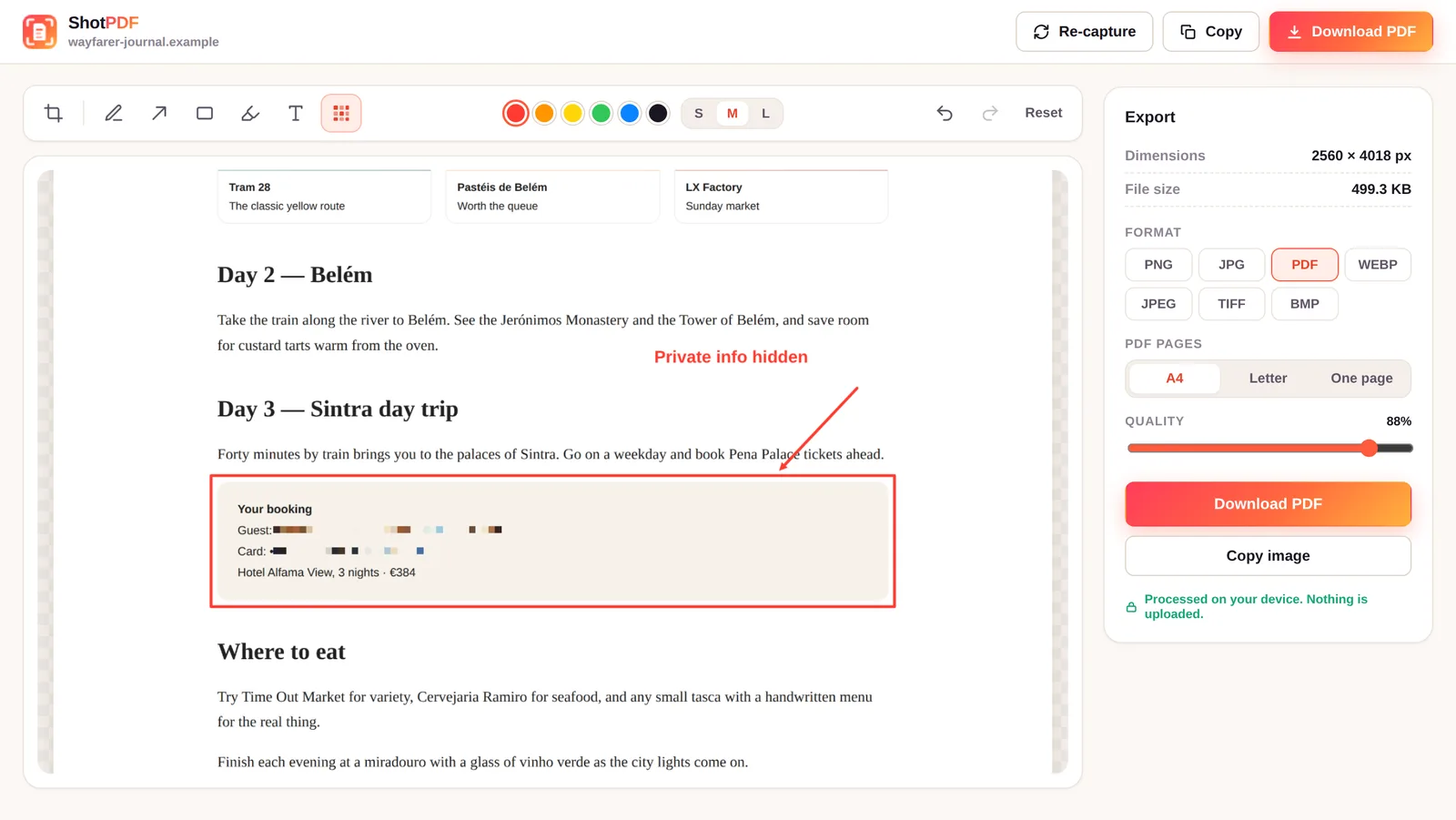
Task: Select the Rectangle tool
Action: coord(205,113)
